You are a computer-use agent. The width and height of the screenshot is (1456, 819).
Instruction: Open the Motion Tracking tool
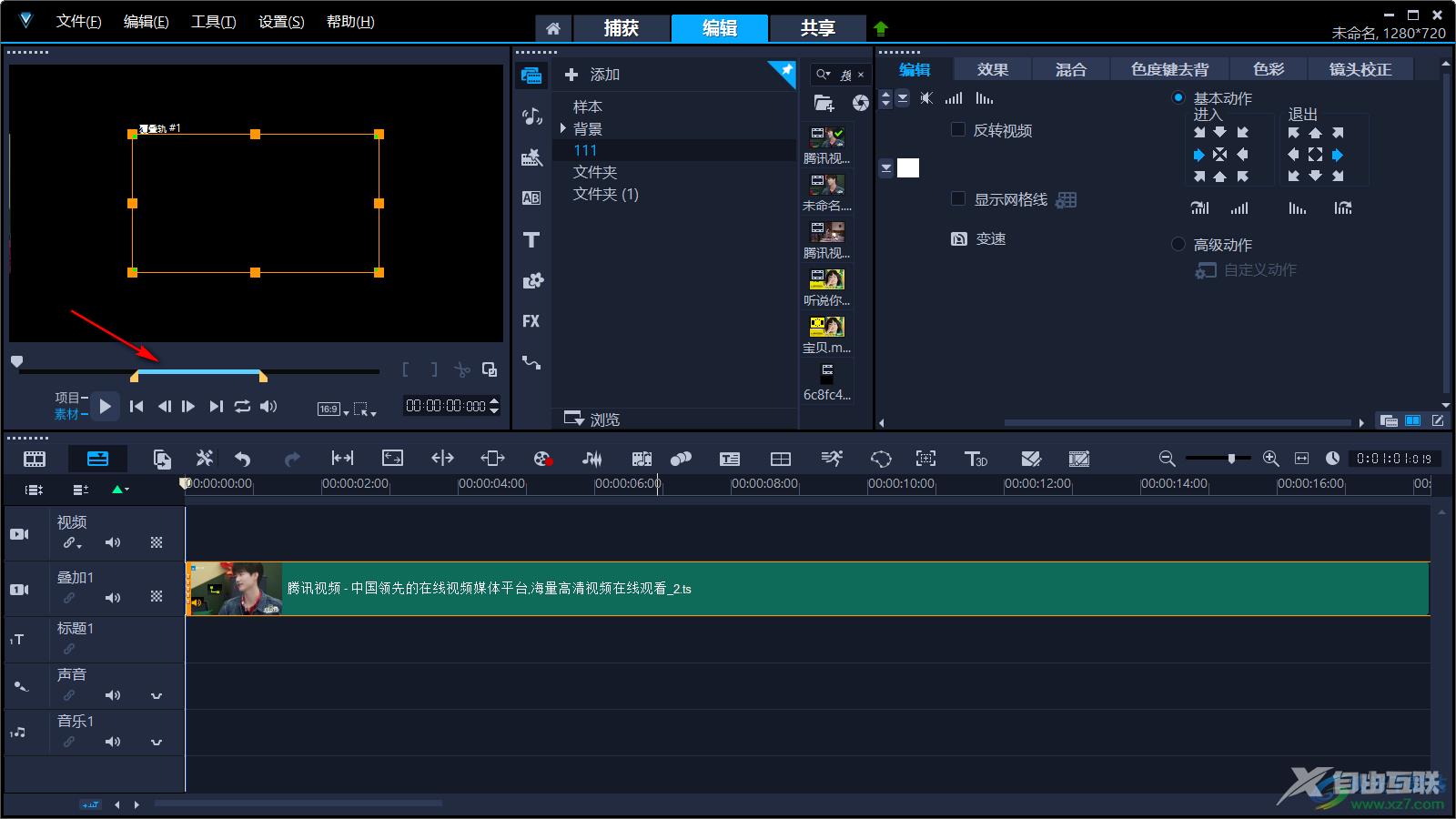(681, 459)
